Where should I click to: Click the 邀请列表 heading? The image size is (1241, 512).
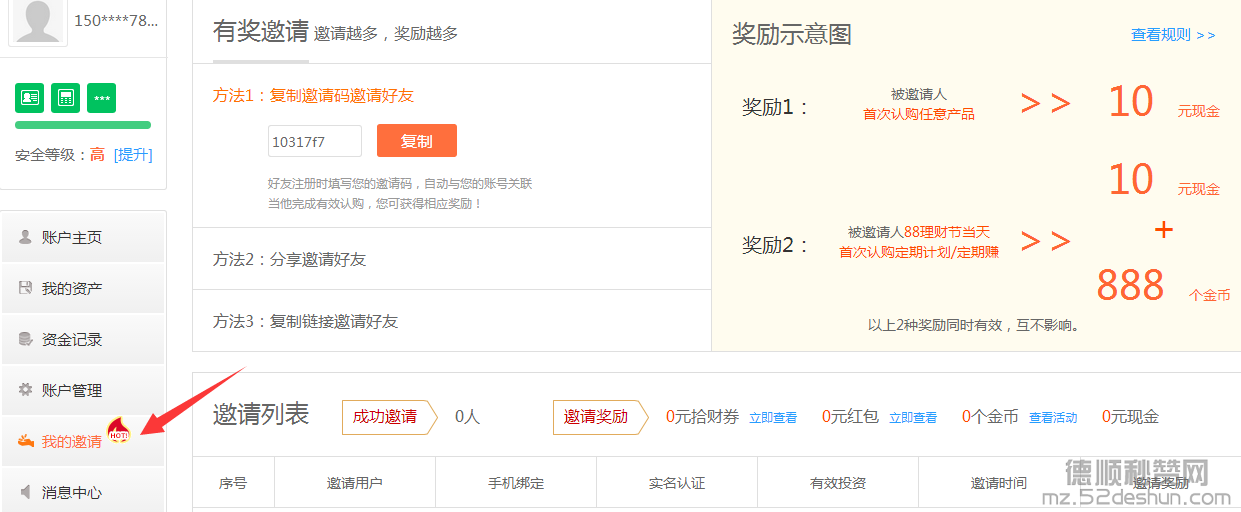pyautogui.click(x=261, y=414)
